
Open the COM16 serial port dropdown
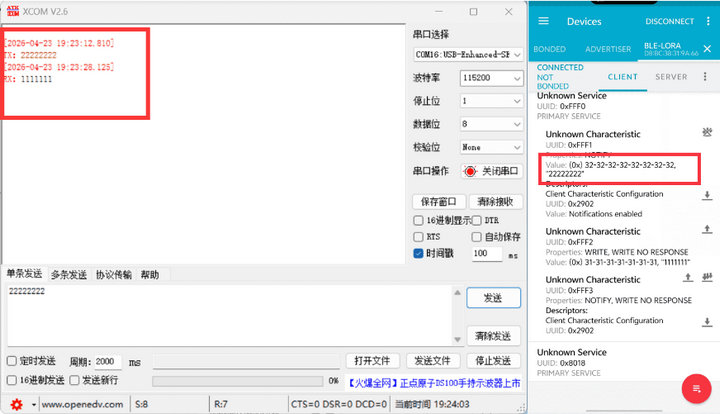tap(468, 55)
